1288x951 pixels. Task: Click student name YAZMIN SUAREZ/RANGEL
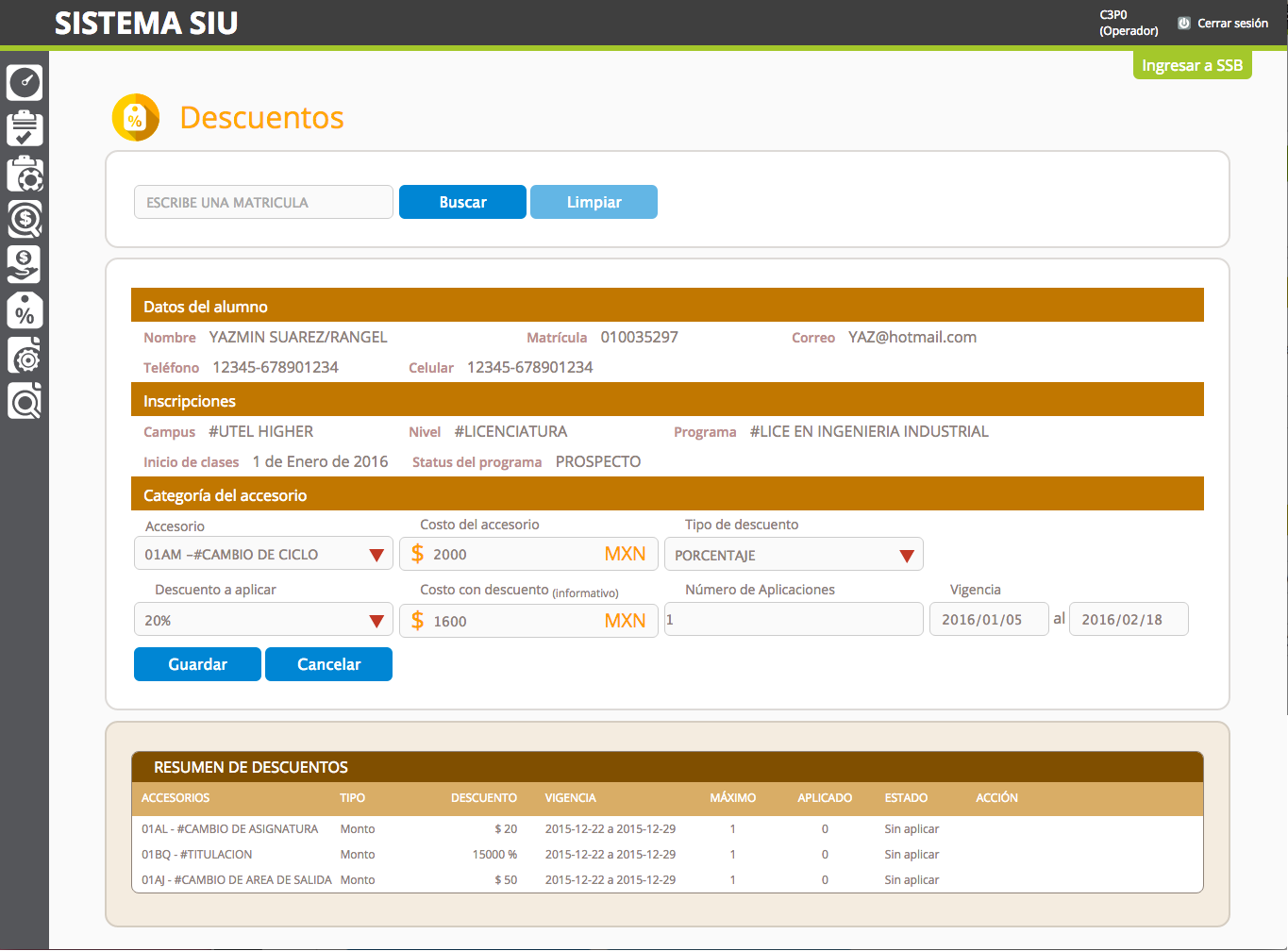pos(298,337)
